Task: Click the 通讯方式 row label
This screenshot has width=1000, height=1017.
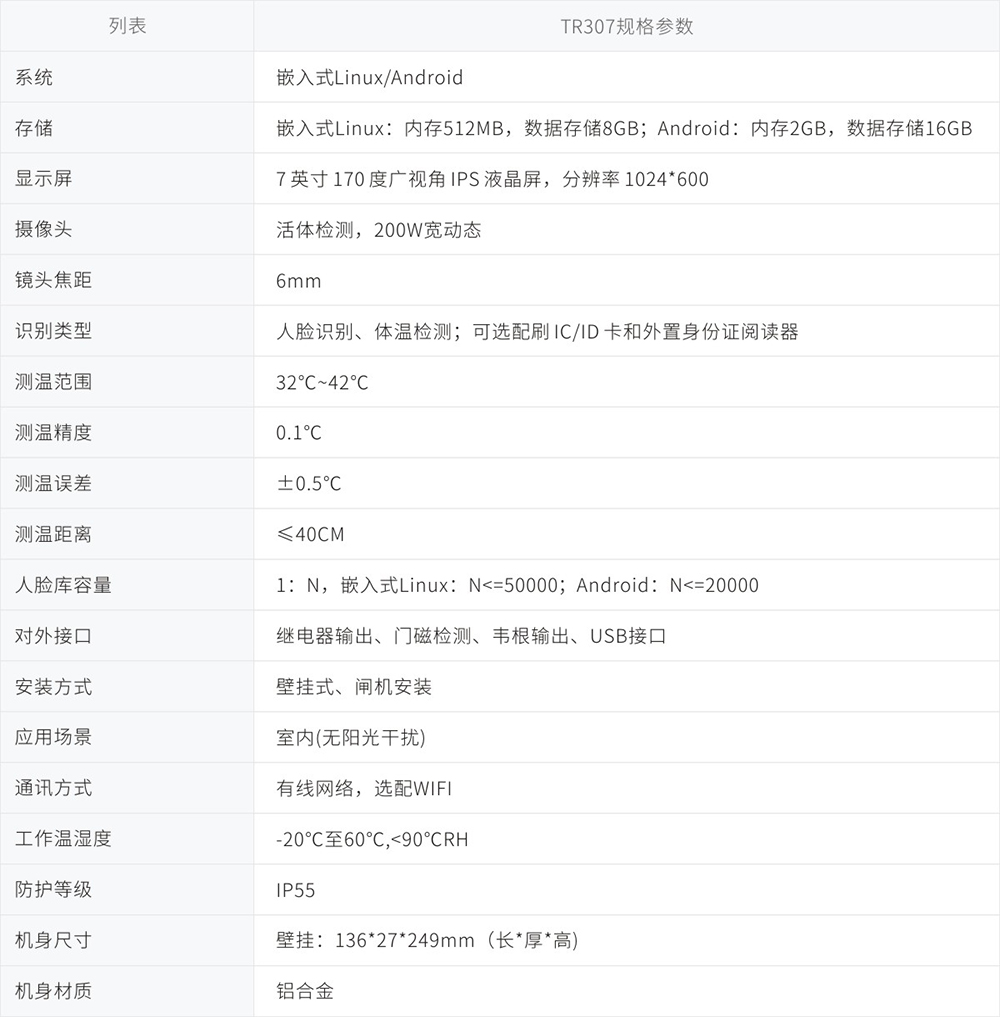Action: click(54, 788)
